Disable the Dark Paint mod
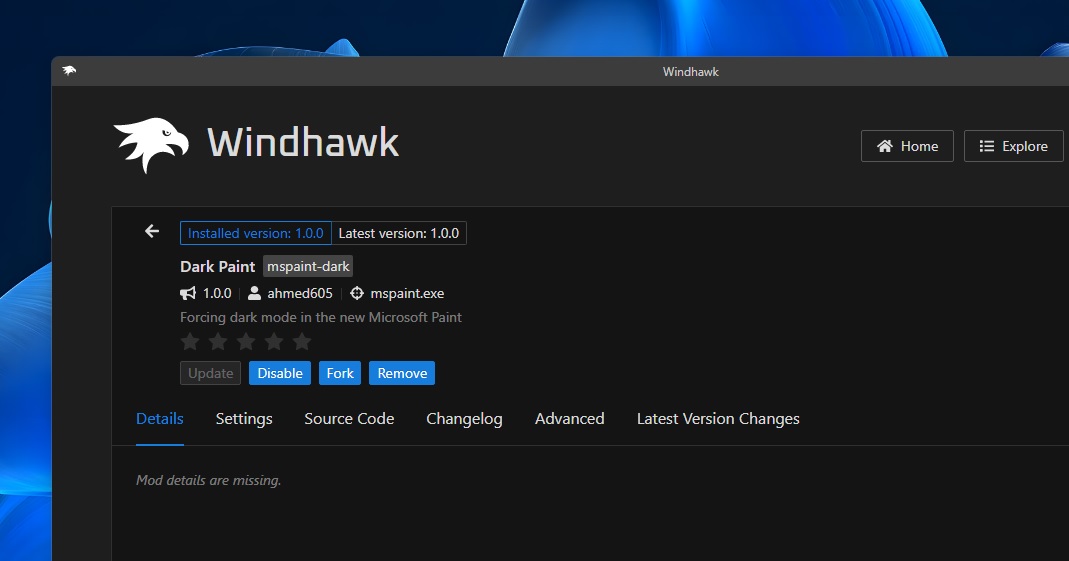The image size is (1069, 561). [280, 373]
